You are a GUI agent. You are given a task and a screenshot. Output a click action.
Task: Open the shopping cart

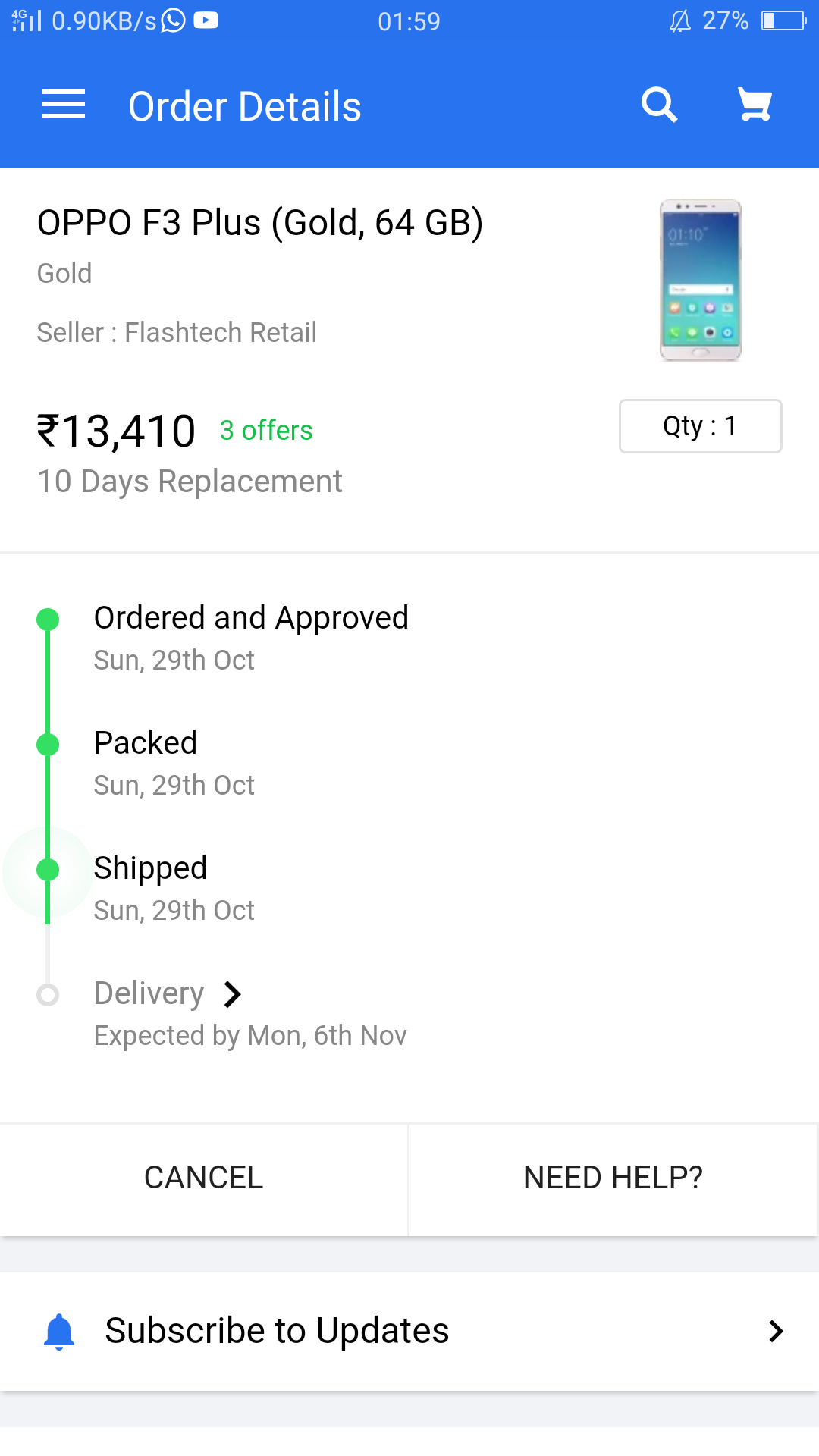[x=755, y=105]
